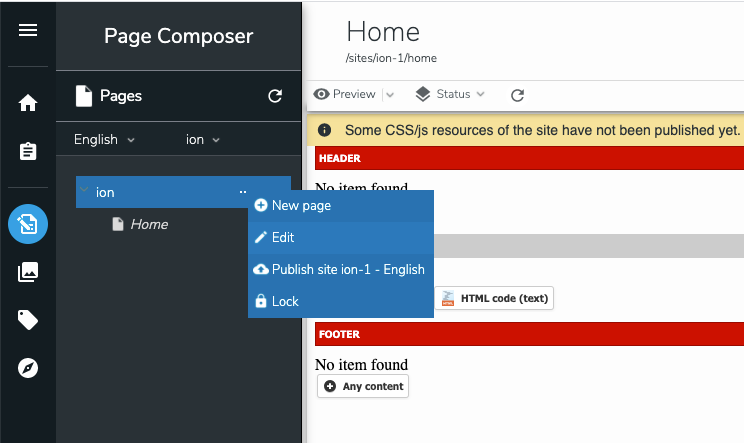Refresh the page preview toolbar
The height and width of the screenshot is (443, 744).
[x=517, y=95]
